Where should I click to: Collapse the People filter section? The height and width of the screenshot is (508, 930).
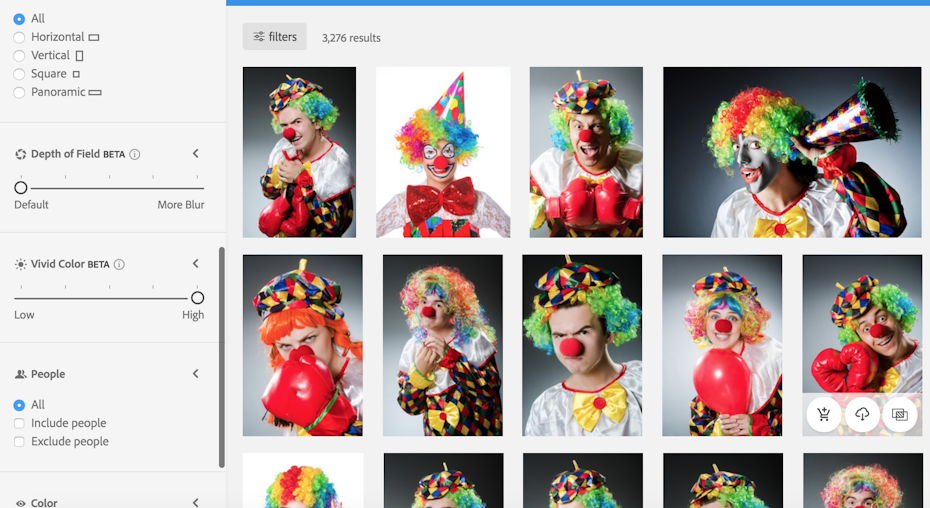tap(196, 374)
